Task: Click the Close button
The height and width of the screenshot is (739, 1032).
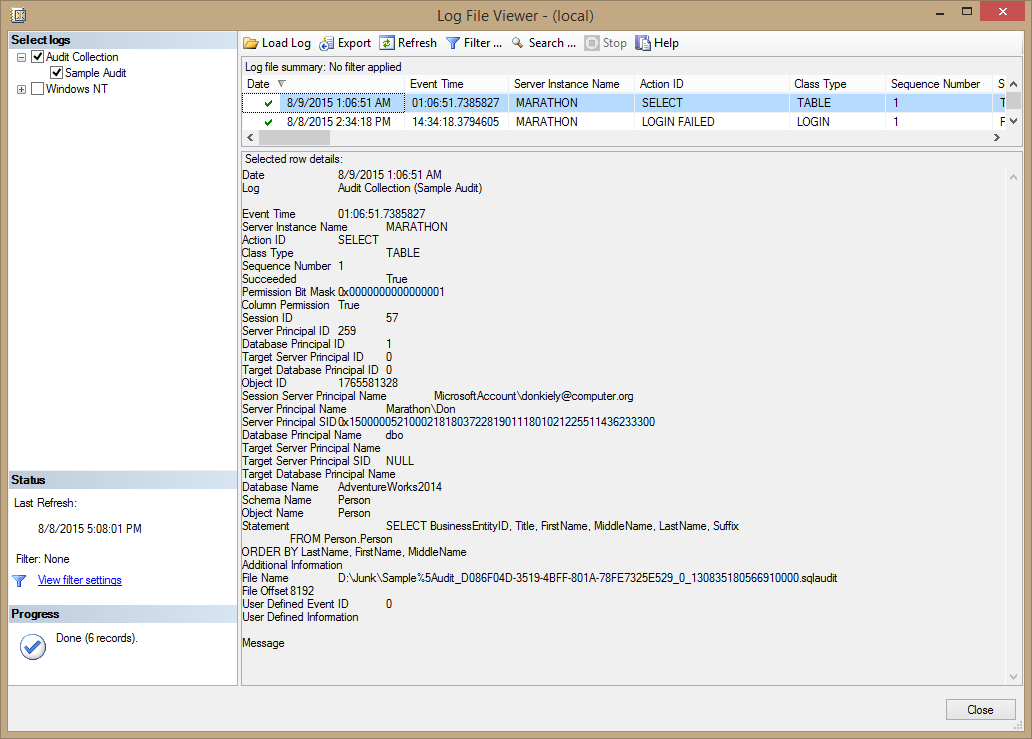Action: [x=981, y=710]
